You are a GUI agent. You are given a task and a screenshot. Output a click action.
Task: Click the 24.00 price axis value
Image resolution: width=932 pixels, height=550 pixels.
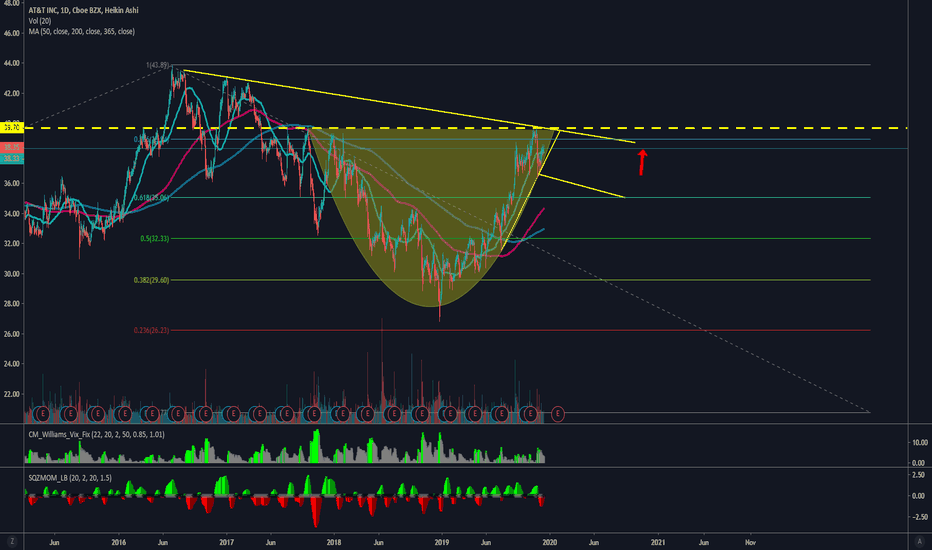point(11,363)
